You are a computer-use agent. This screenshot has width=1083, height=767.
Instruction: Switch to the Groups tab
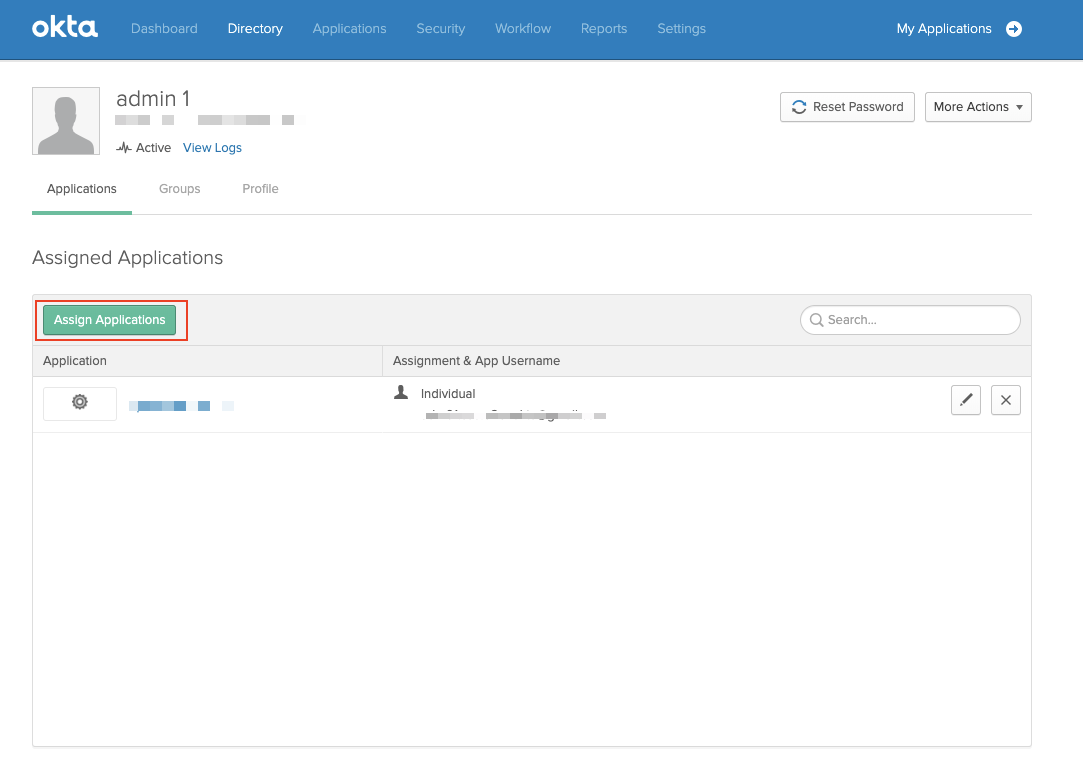click(180, 189)
